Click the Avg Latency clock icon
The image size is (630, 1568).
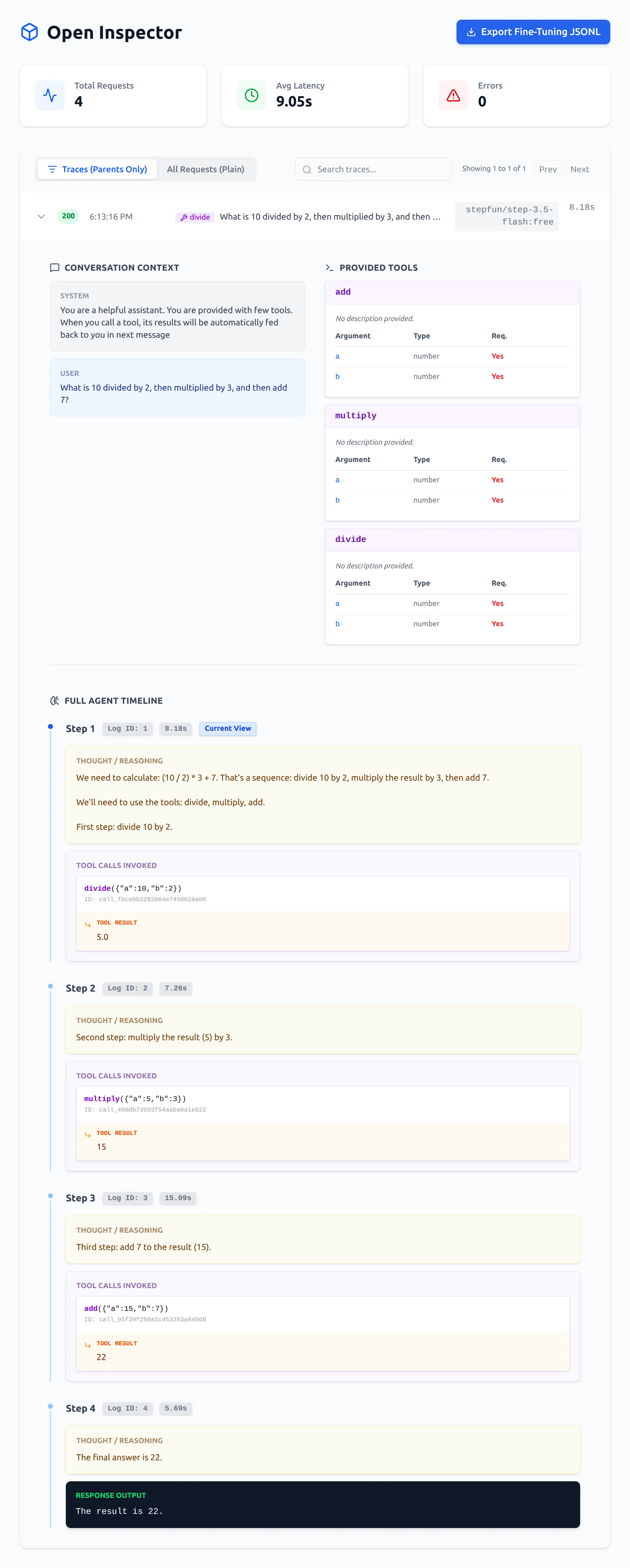click(251, 96)
